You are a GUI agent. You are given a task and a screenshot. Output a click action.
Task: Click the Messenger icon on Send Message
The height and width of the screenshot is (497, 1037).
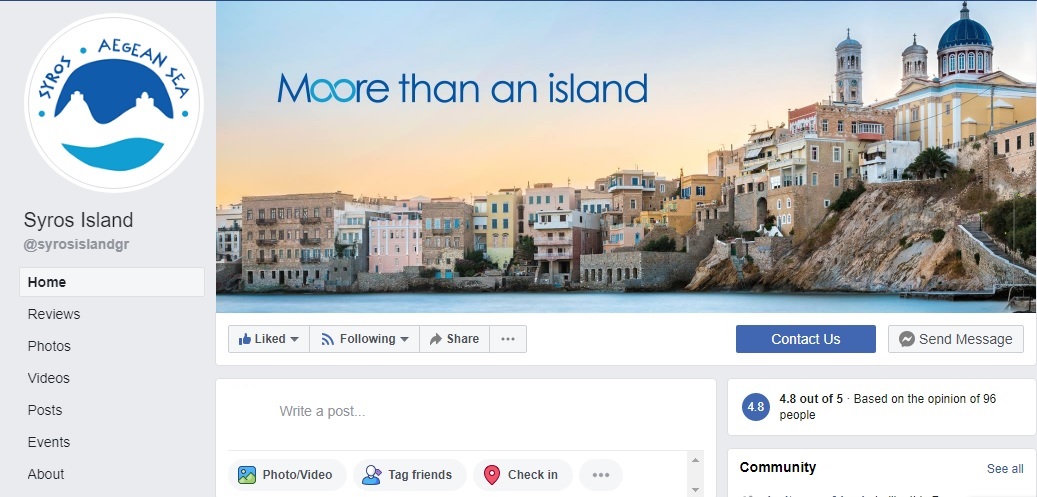click(907, 339)
